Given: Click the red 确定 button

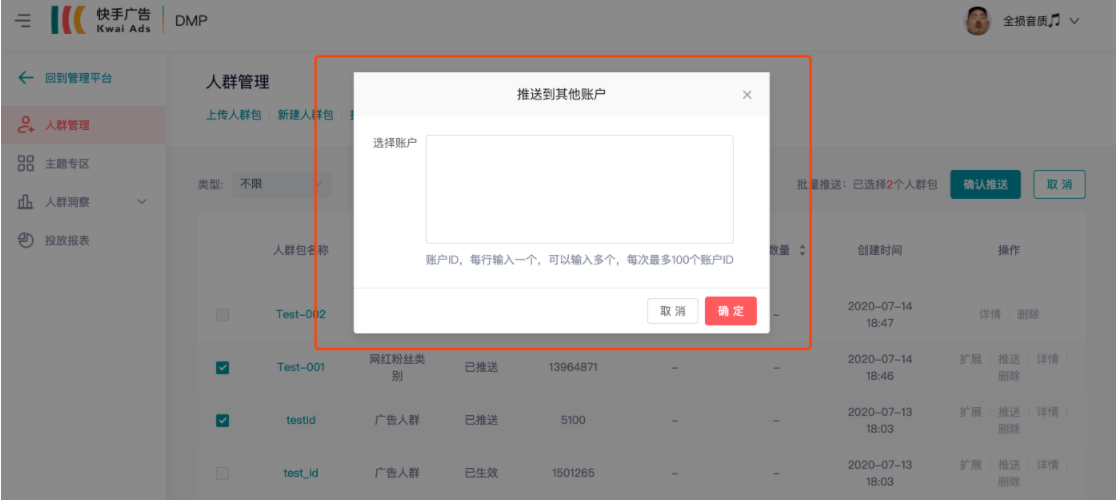Looking at the screenshot, I should [x=731, y=311].
